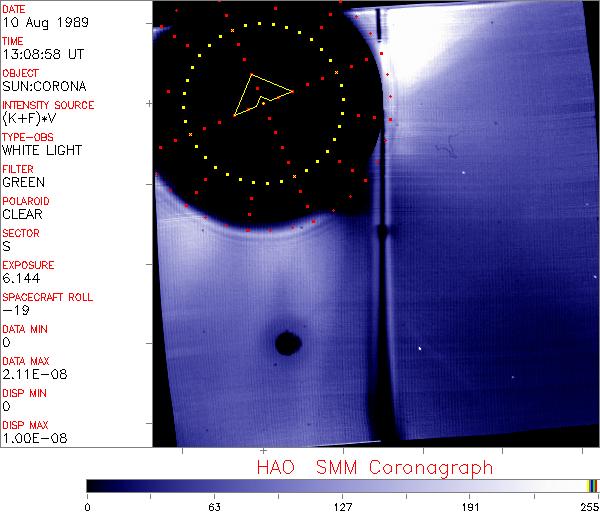Click the EXPOSURE label
The height and width of the screenshot is (512, 600).
coord(28,265)
